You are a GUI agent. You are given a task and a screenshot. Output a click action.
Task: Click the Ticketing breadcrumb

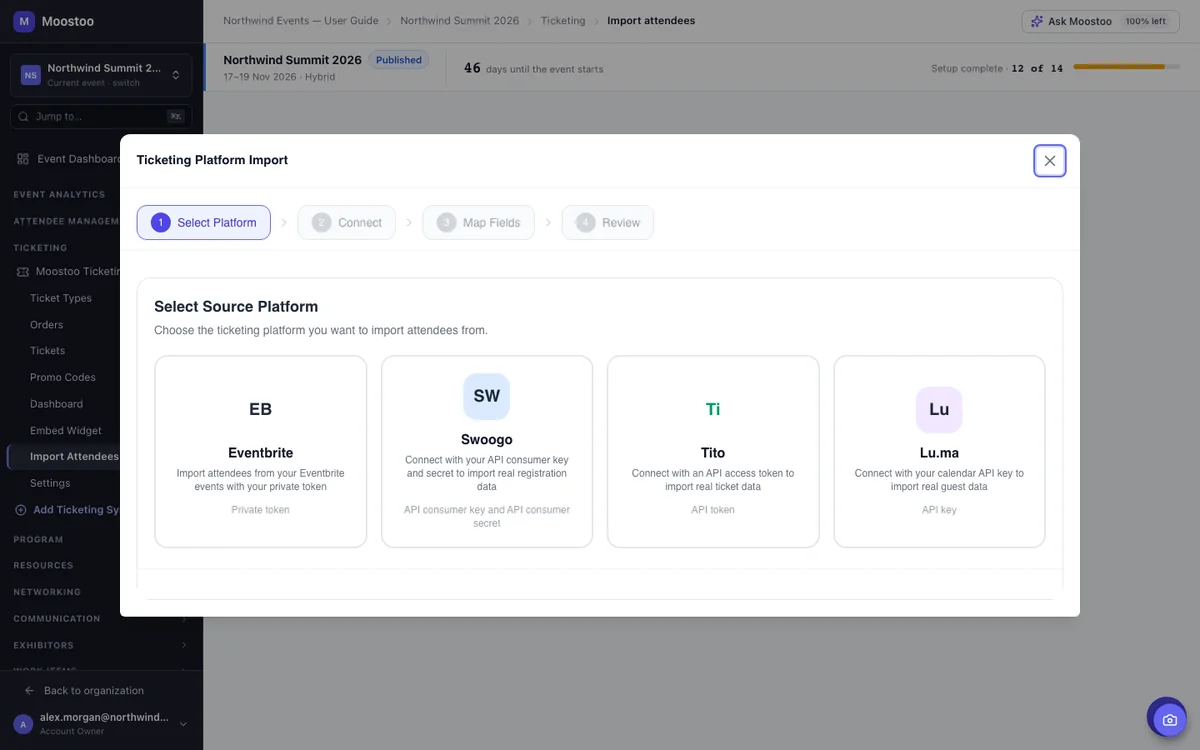[x=563, y=20]
